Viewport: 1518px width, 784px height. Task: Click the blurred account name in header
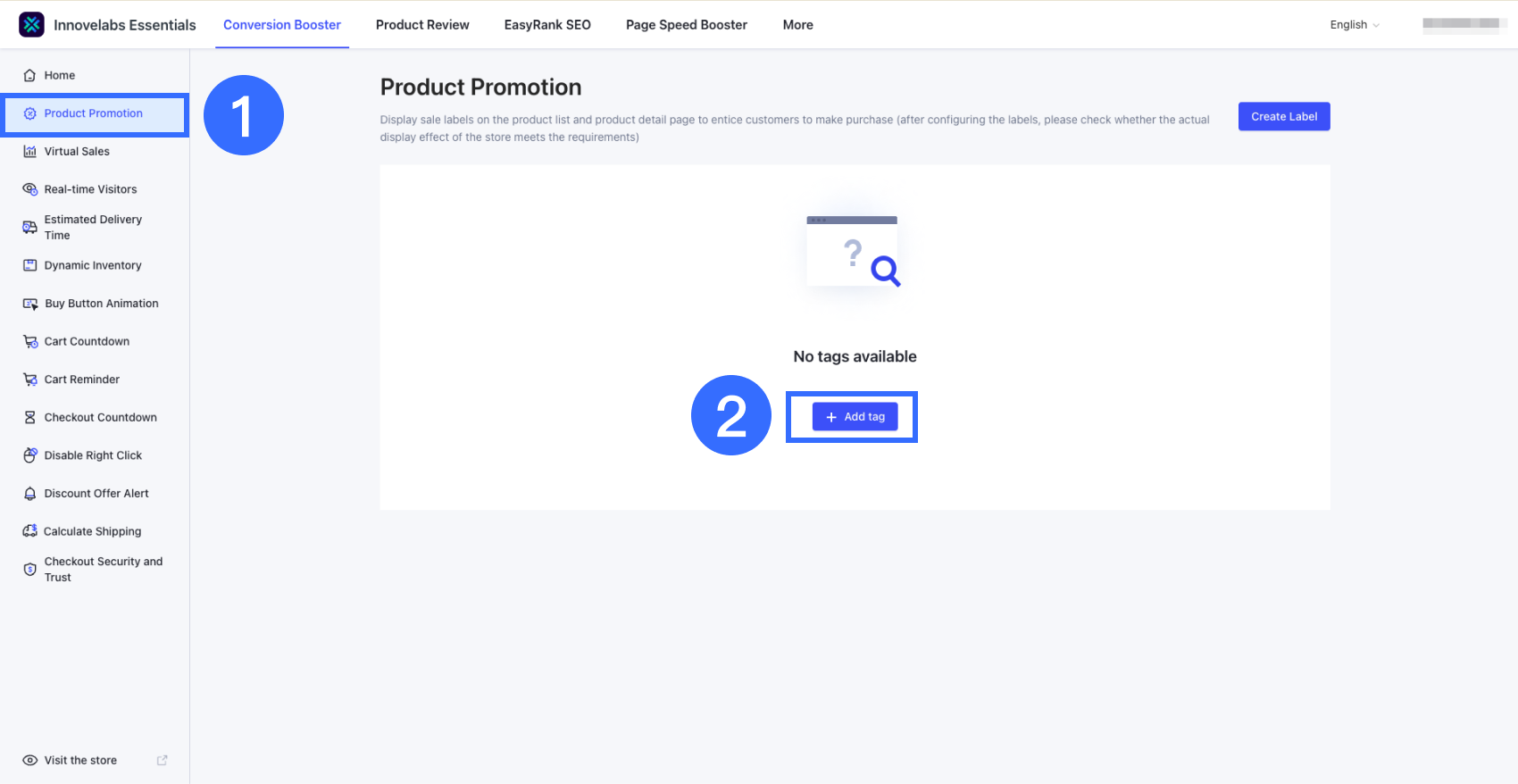[1464, 24]
